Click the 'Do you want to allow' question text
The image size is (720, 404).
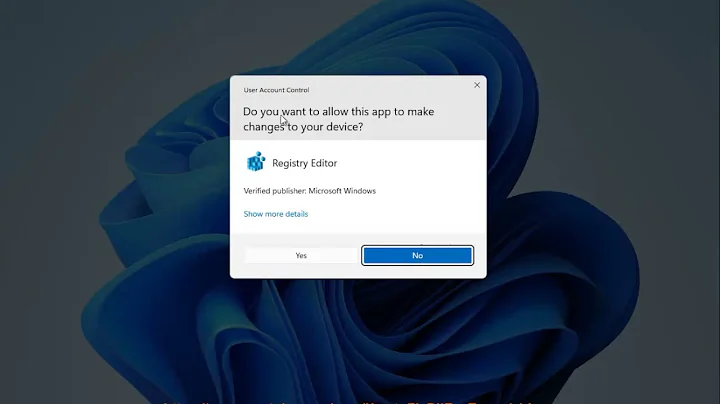coord(338,119)
